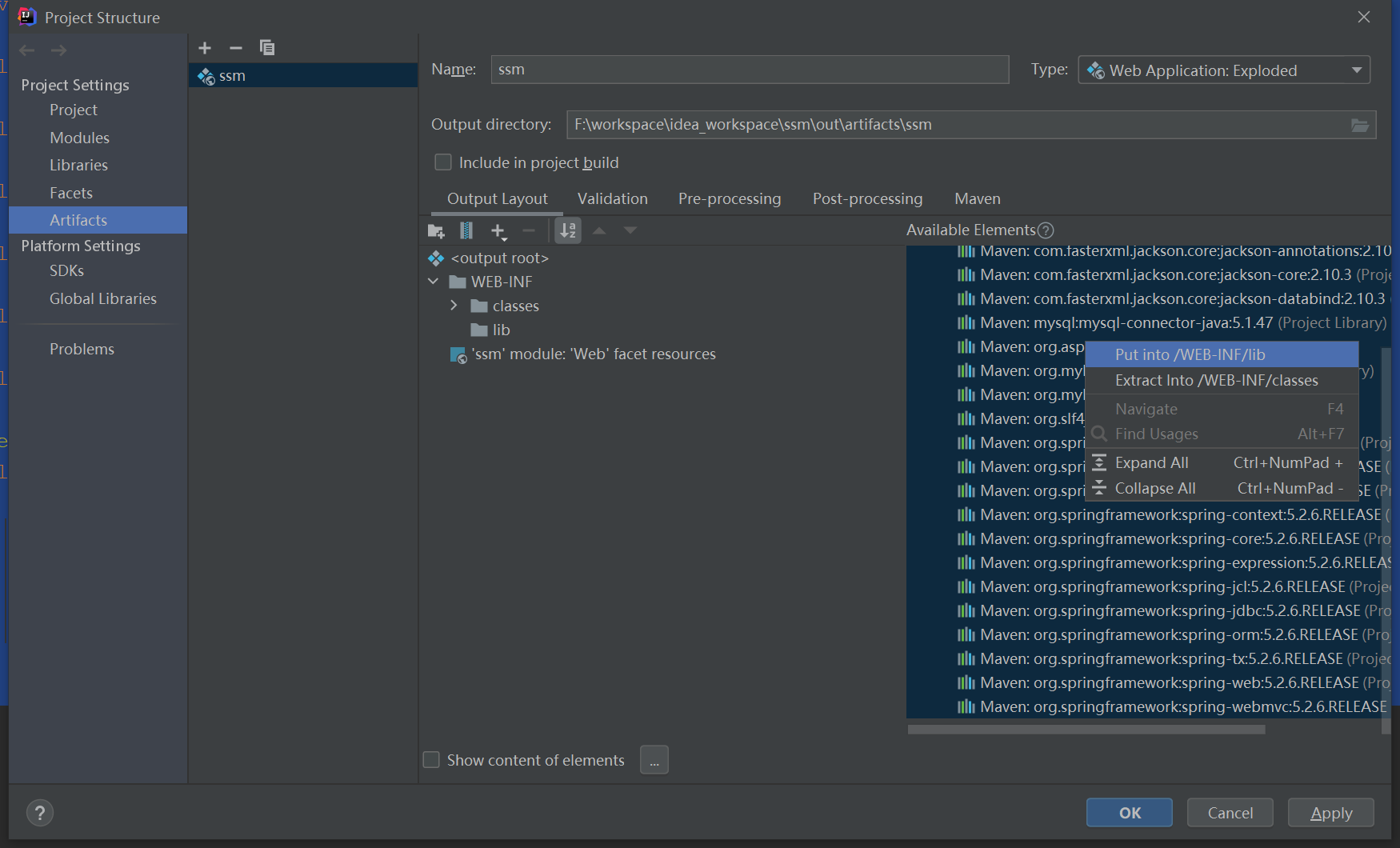The height and width of the screenshot is (848, 1400).
Task: Click the help question mark button
Action: pos(40,813)
